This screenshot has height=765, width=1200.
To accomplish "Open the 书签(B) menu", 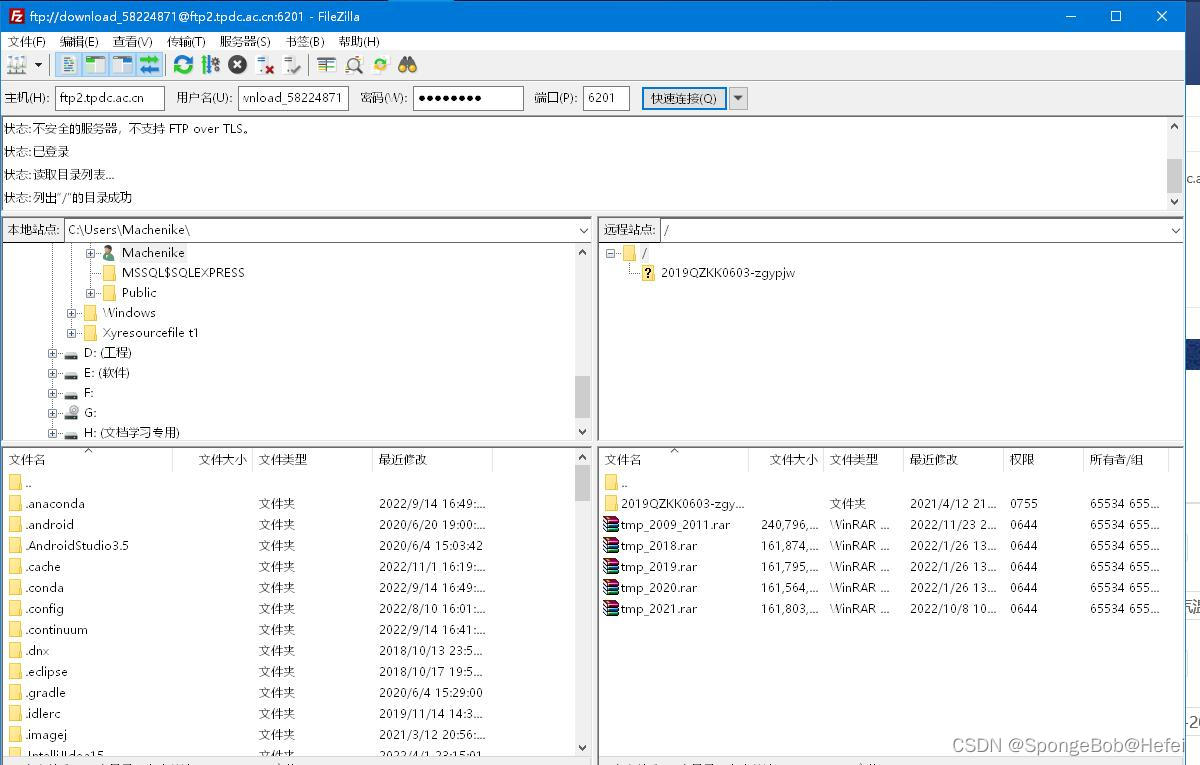I will coord(304,41).
